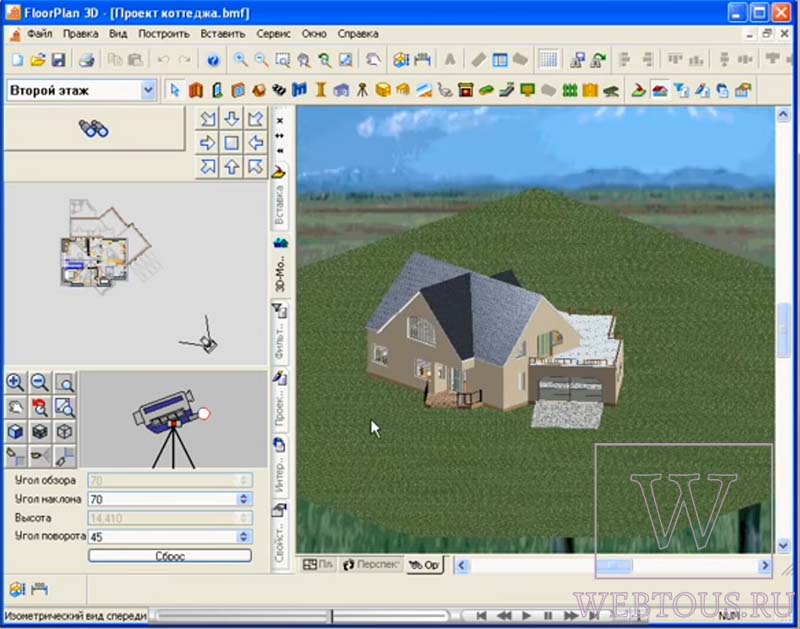Click the pause button in the bottom bar
800x629 pixels.
coord(548,616)
